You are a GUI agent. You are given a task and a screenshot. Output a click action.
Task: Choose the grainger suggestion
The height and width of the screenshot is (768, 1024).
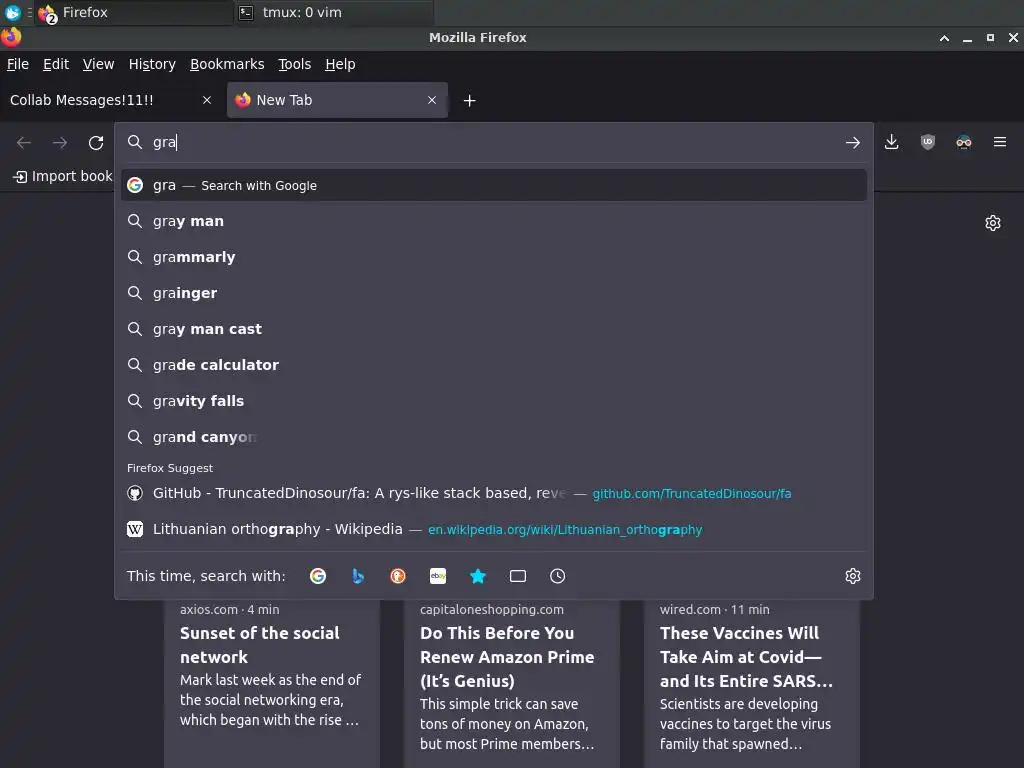pyautogui.click(x=494, y=293)
